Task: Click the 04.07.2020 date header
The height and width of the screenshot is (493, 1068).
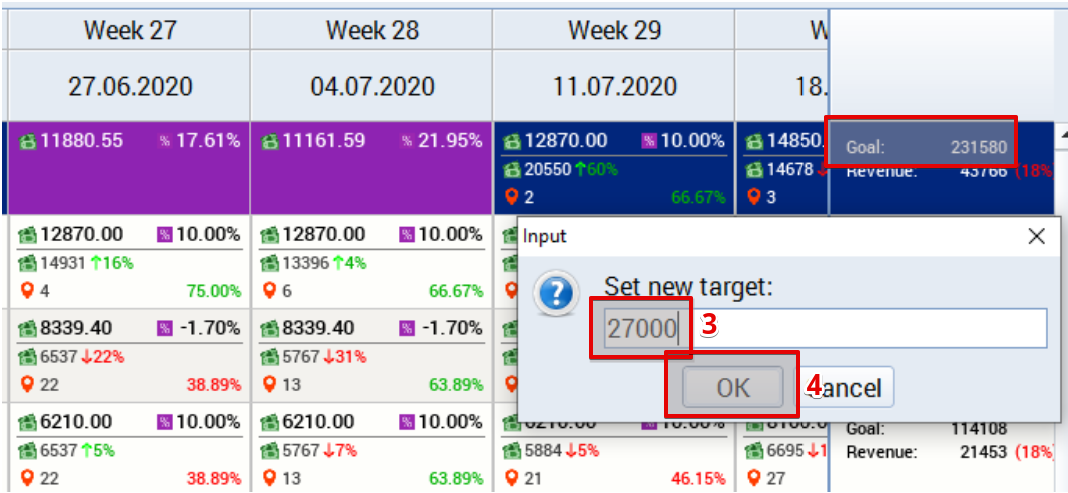Action: point(372,86)
